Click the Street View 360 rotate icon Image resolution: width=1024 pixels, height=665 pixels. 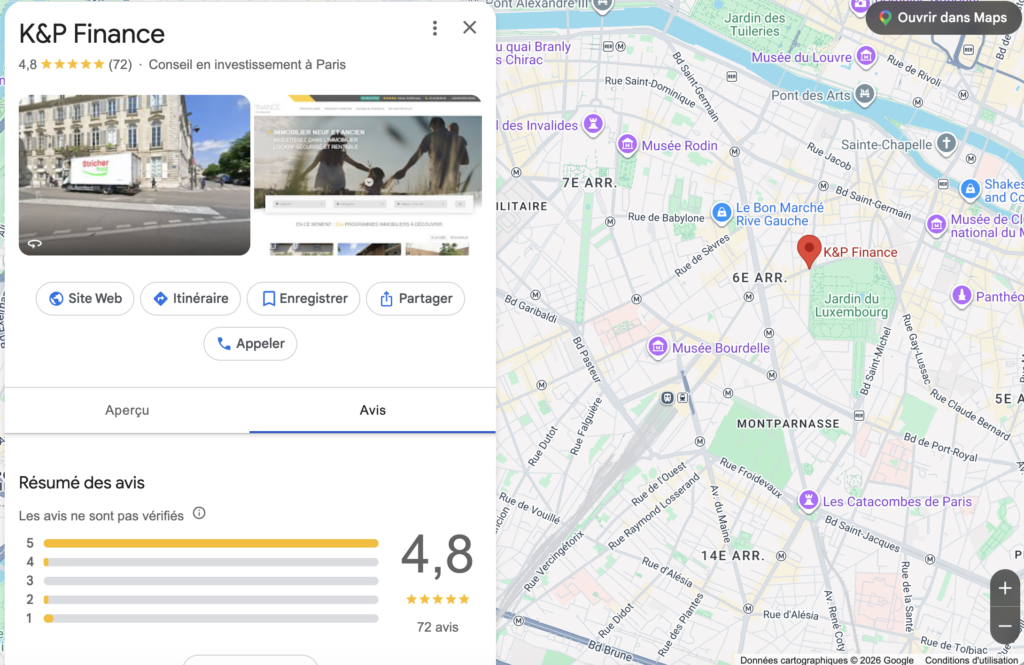pos(35,244)
